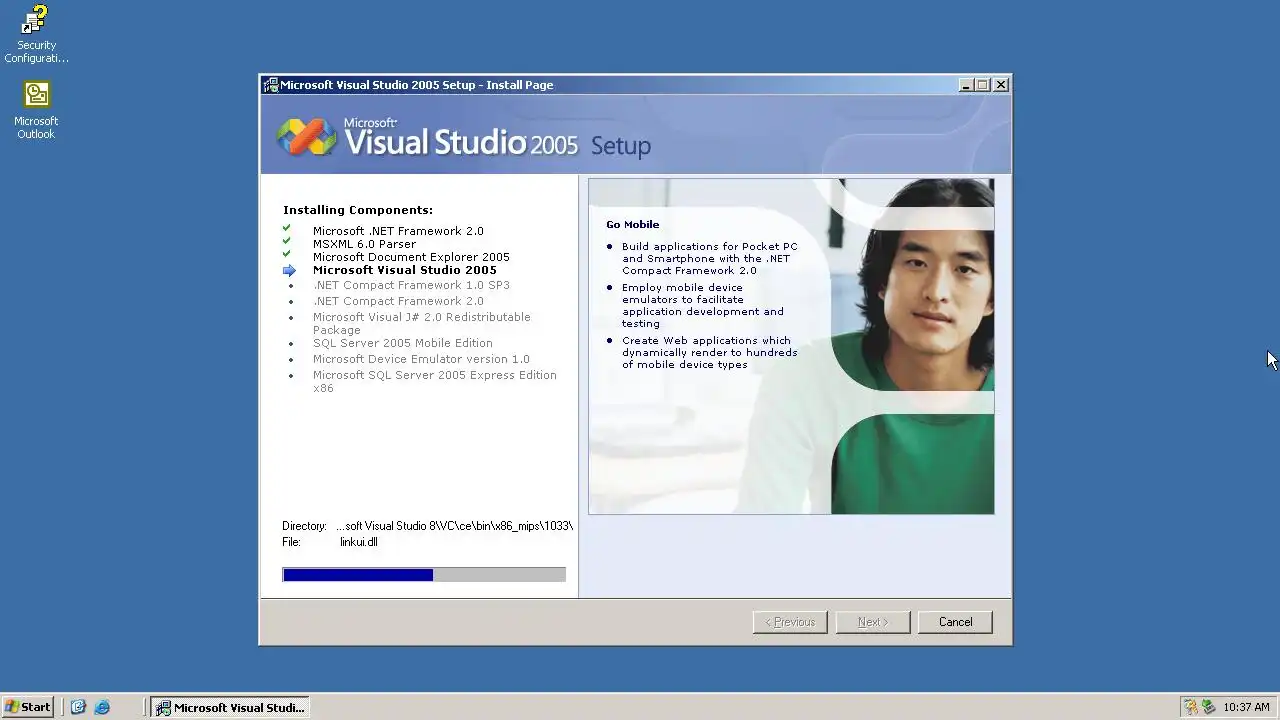Click the 'Go Mobile' heading
The width and height of the screenshot is (1280, 720).
[x=632, y=224]
